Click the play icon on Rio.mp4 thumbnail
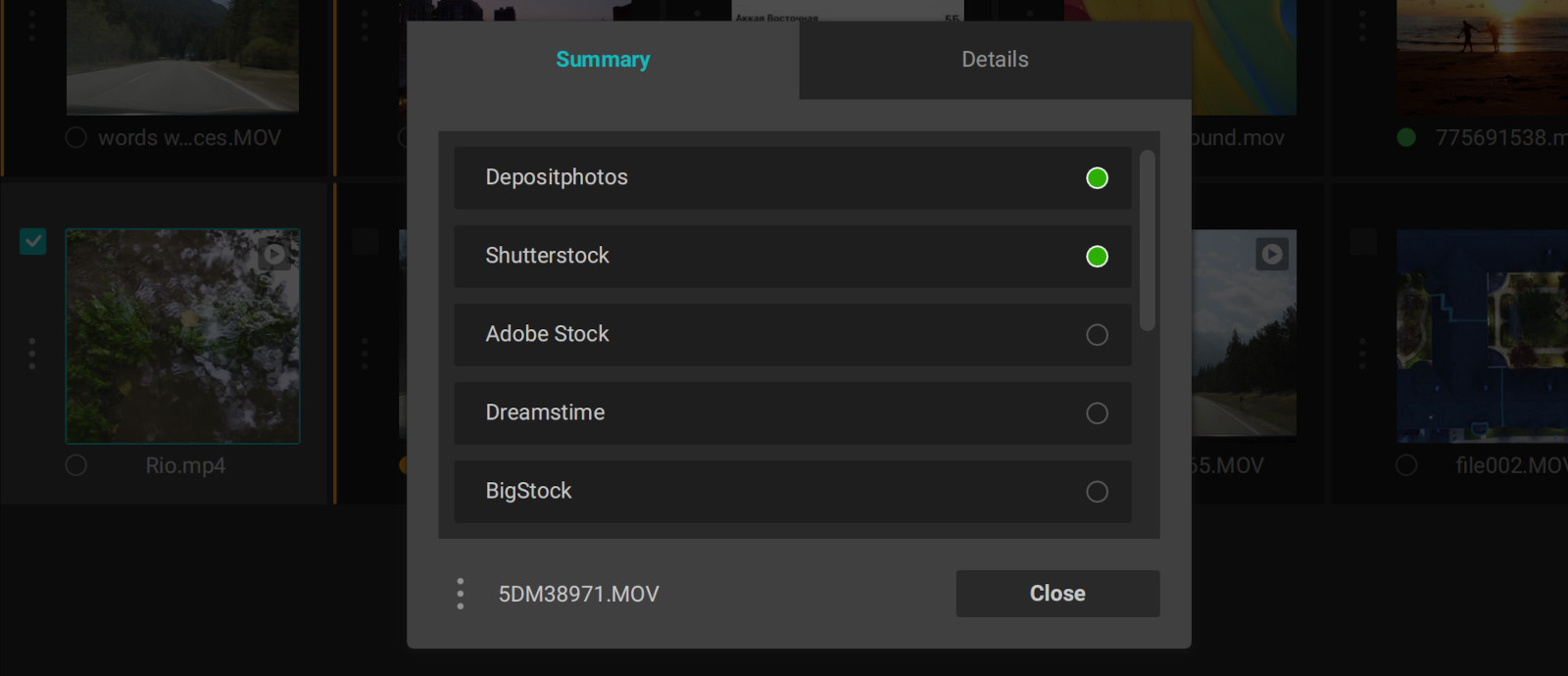The height and width of the screenshot is (676, 1568). [275, 255]
